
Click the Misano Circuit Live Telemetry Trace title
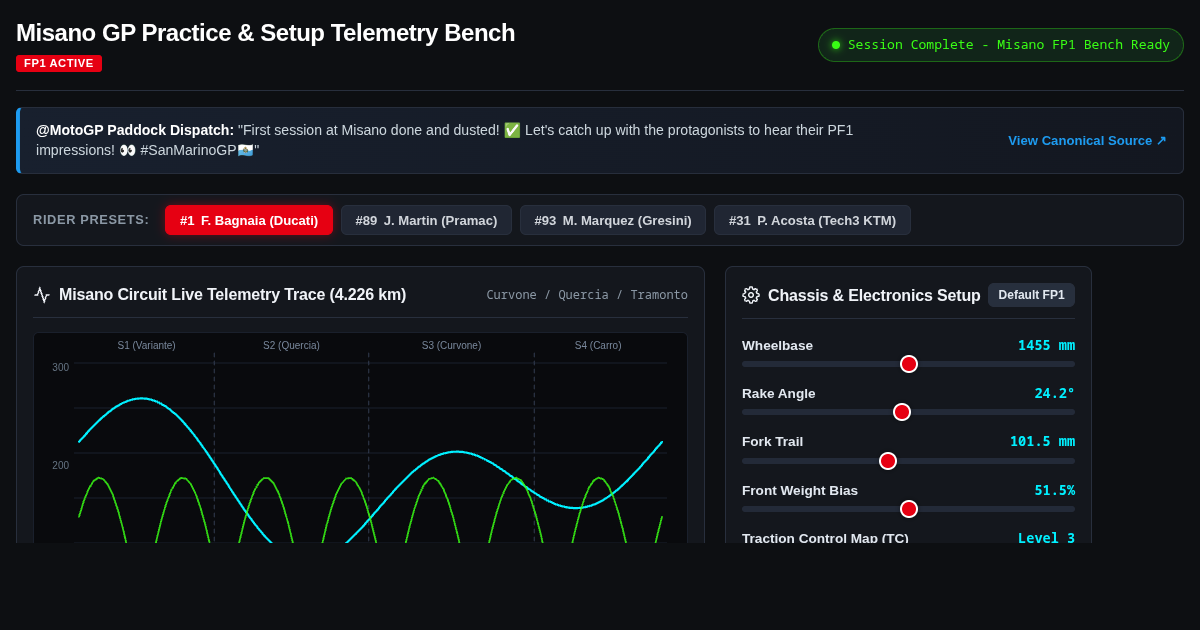[x=232, y=295]
